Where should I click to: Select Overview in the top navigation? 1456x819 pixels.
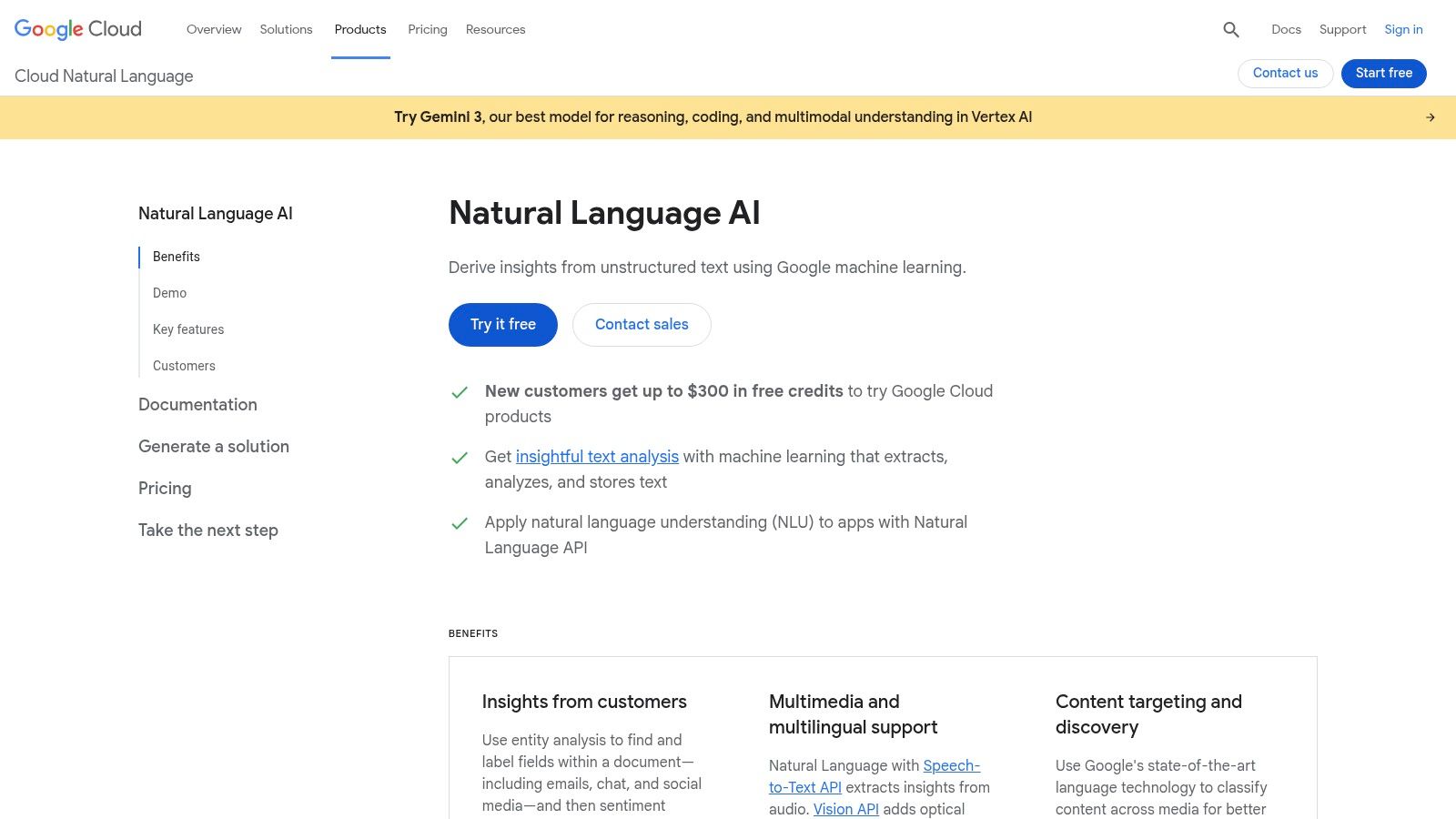click(214, 29)
